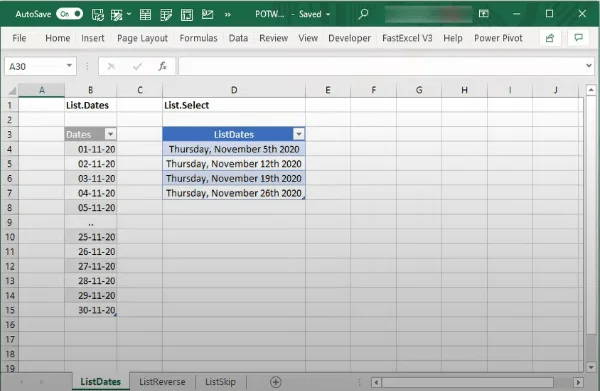The height and width of the screenshot is (391, 600).
Task: Open the FastExcel V3 tab
Action: click(x=407, y=38)
